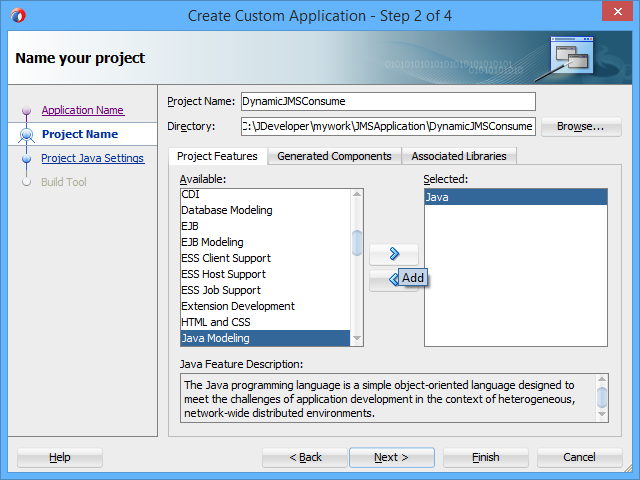Click the Help button
Screen dimensions: 640x480
point(60,457)
